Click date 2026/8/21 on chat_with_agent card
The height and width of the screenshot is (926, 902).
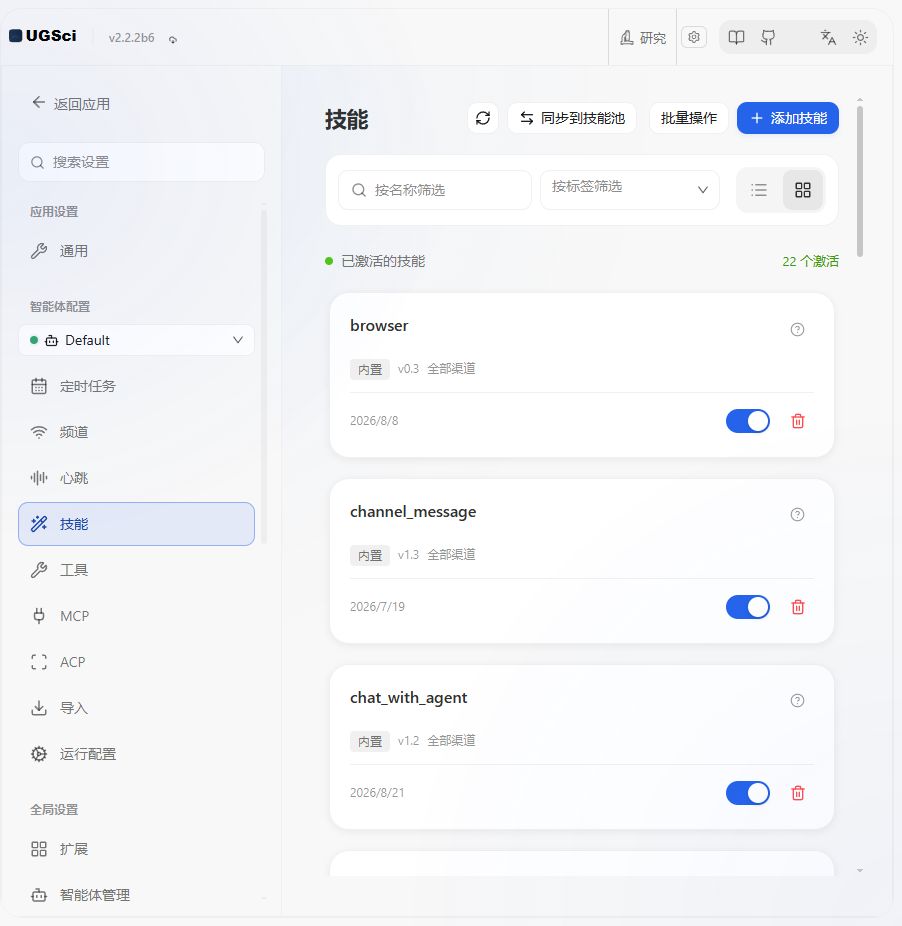pyautogui.click(x=377, y=793)
